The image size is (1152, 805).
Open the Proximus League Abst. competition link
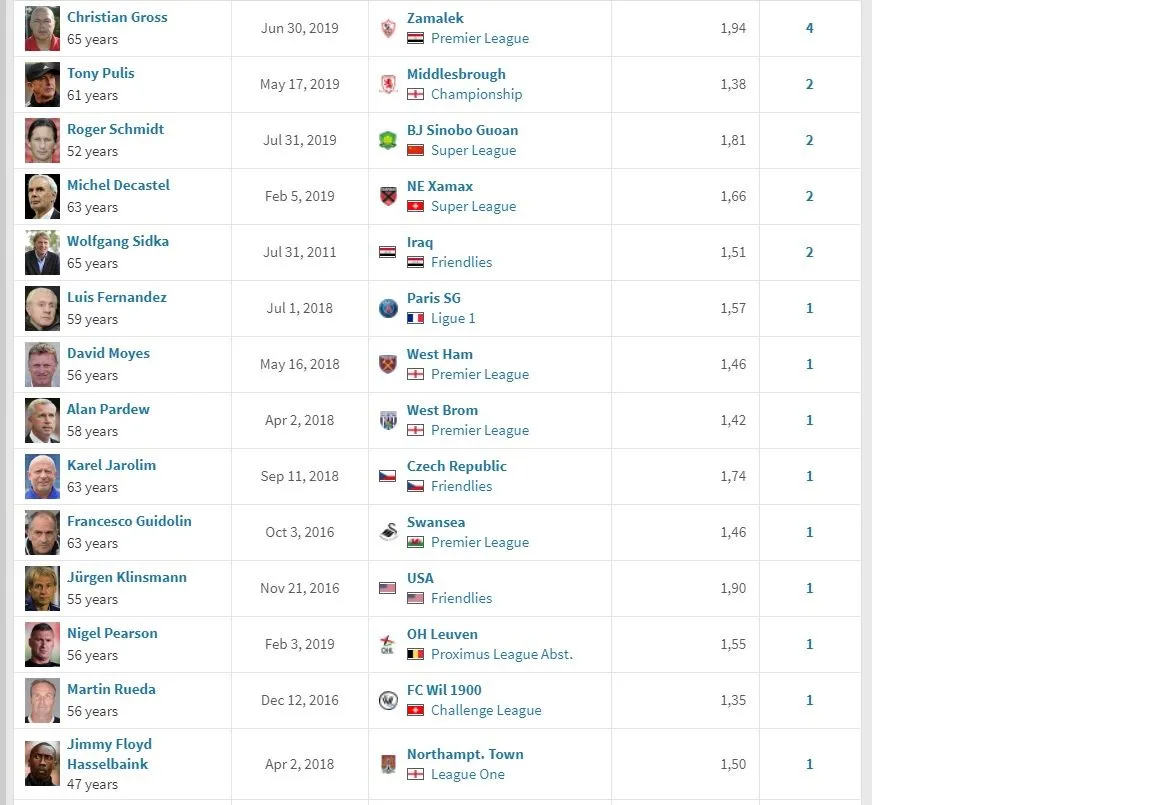pos(501,654)
